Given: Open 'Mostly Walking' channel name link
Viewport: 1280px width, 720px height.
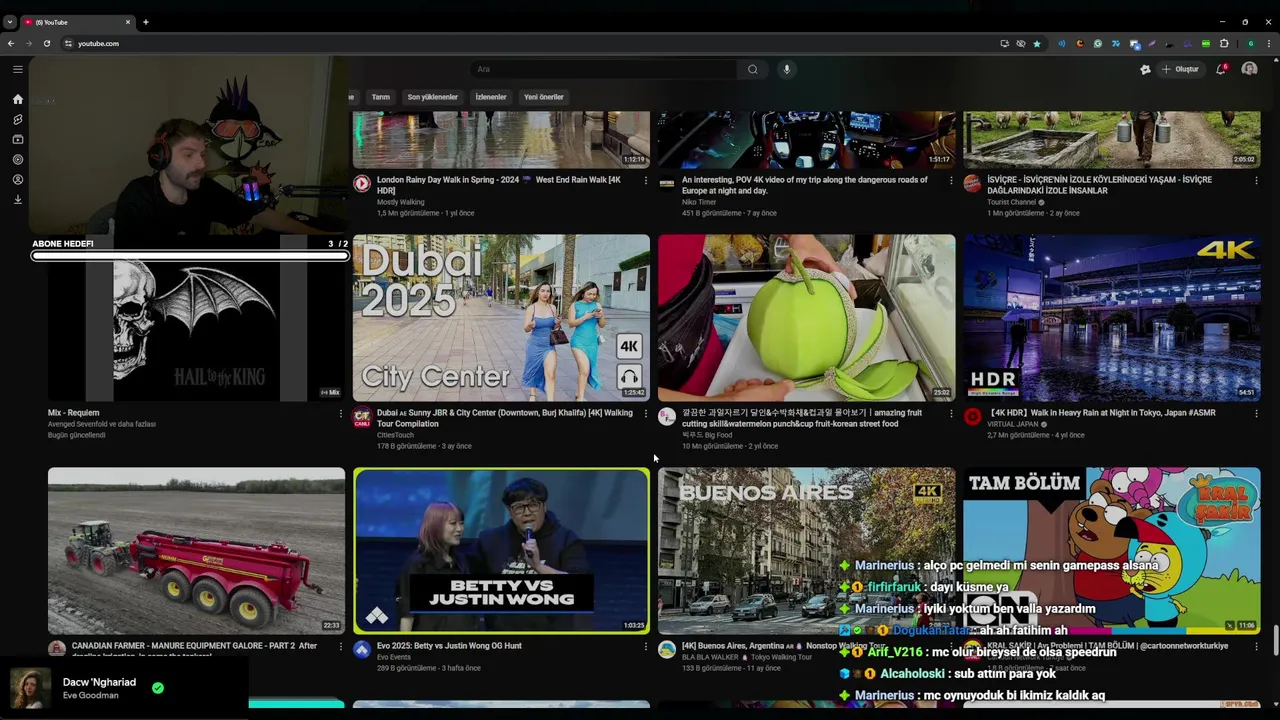Looking at the screenshot, I should [x=400, y=202].
